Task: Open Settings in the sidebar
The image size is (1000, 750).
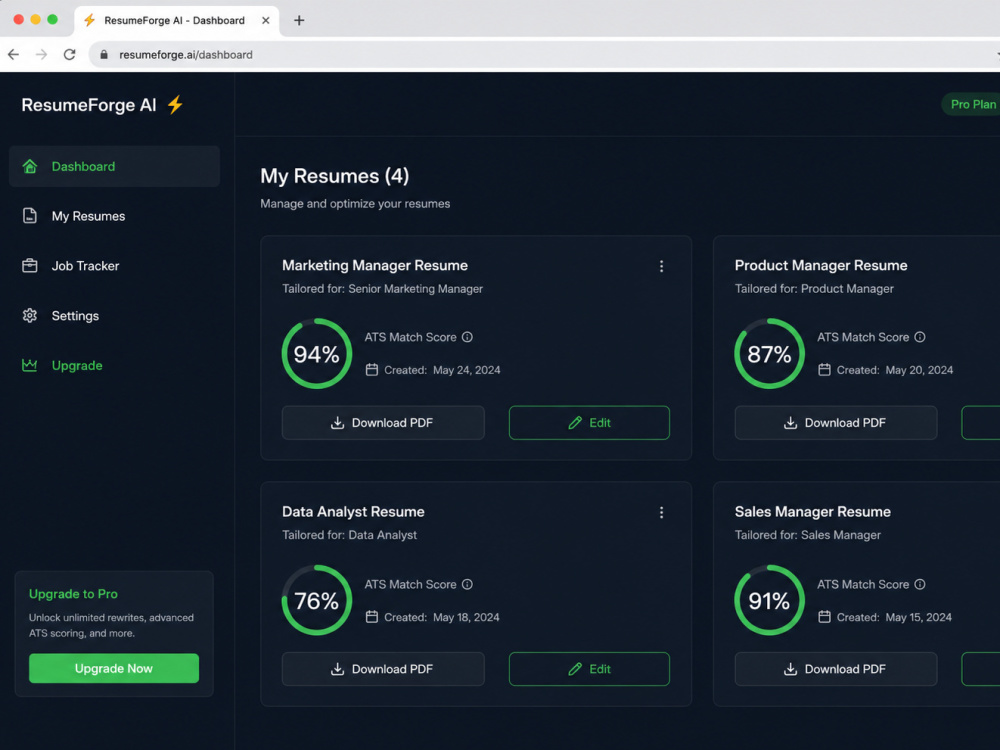Action: [115, 316]
